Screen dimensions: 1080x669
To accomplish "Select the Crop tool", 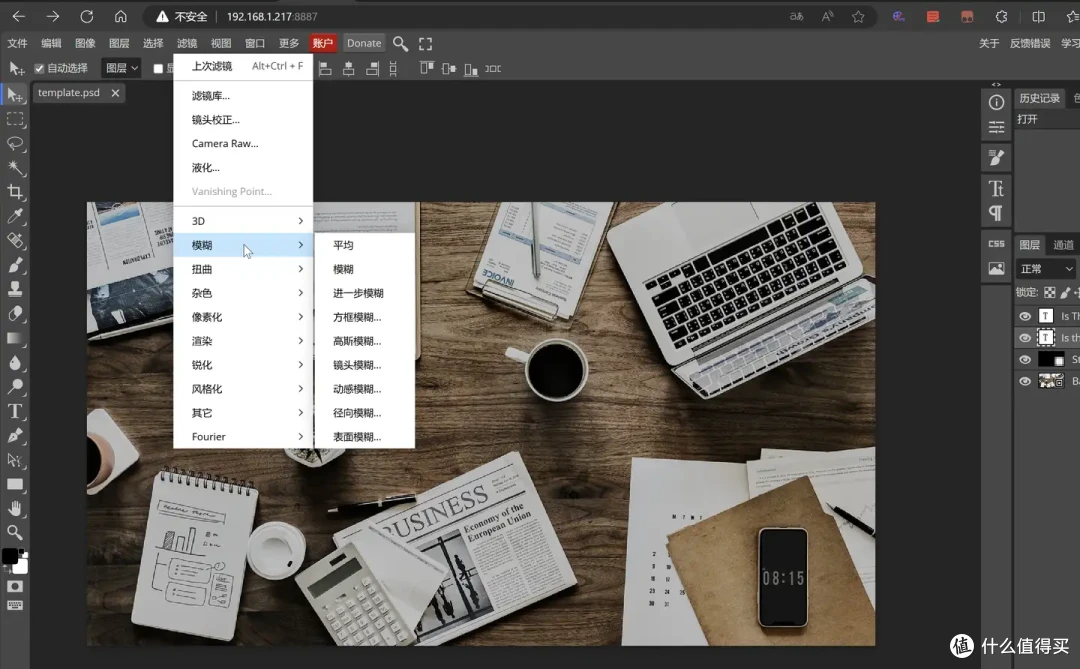I will tap(15, 192).
